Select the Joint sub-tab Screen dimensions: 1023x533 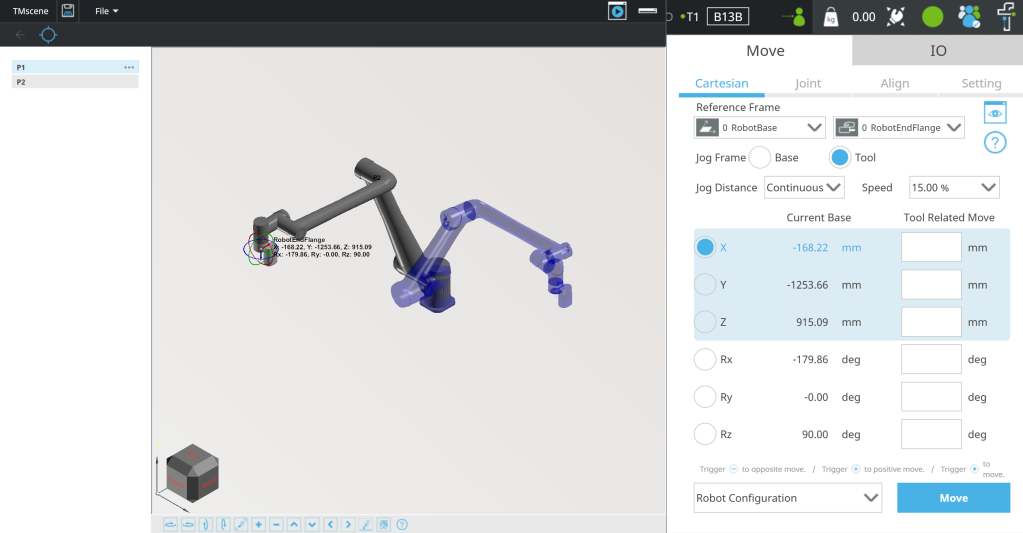point(808,84)
